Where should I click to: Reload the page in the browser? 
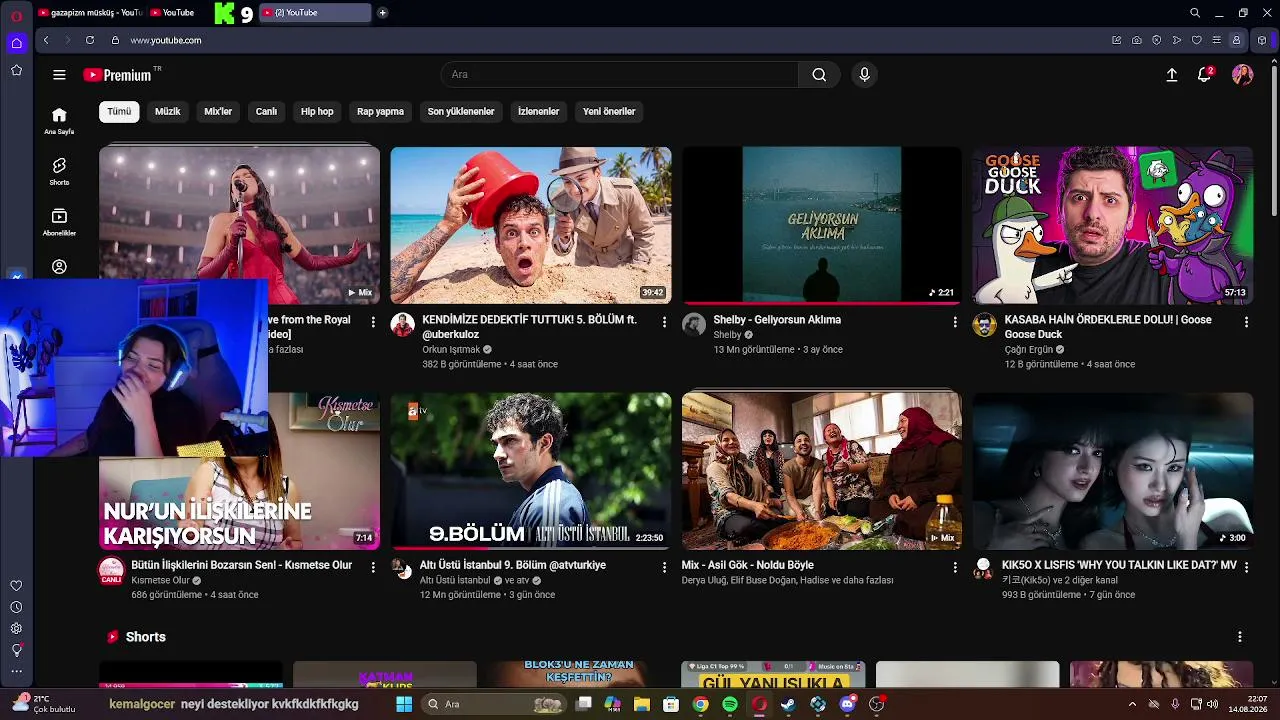pos(90,40)
